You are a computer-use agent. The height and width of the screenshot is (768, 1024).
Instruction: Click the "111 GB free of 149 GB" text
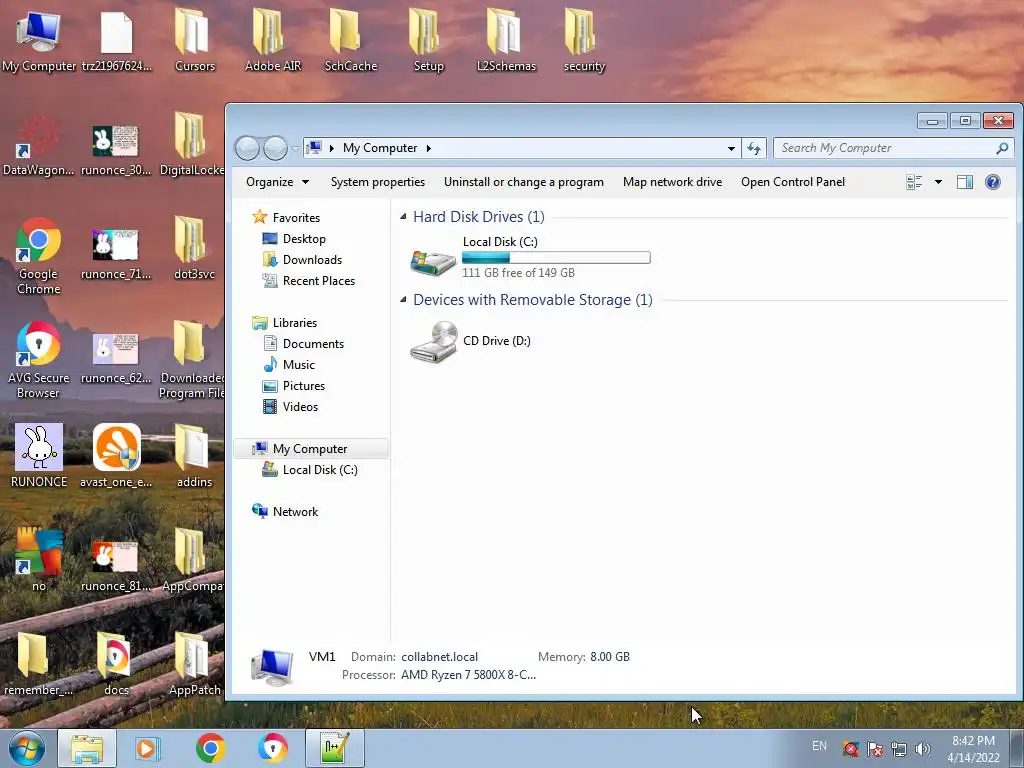pos(518,273)
